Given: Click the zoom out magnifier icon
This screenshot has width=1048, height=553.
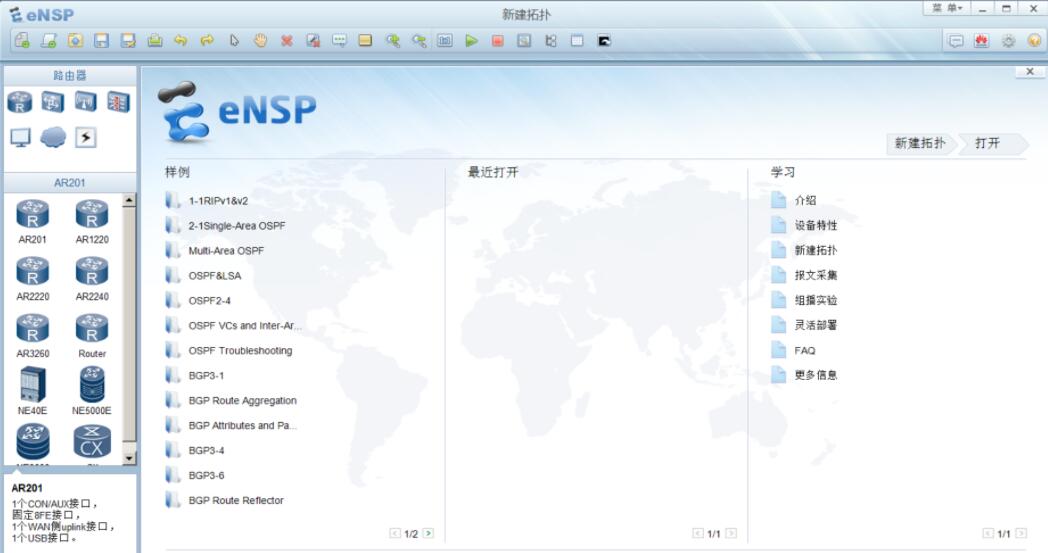Looking at the screenshot, I should coord(419,41).
